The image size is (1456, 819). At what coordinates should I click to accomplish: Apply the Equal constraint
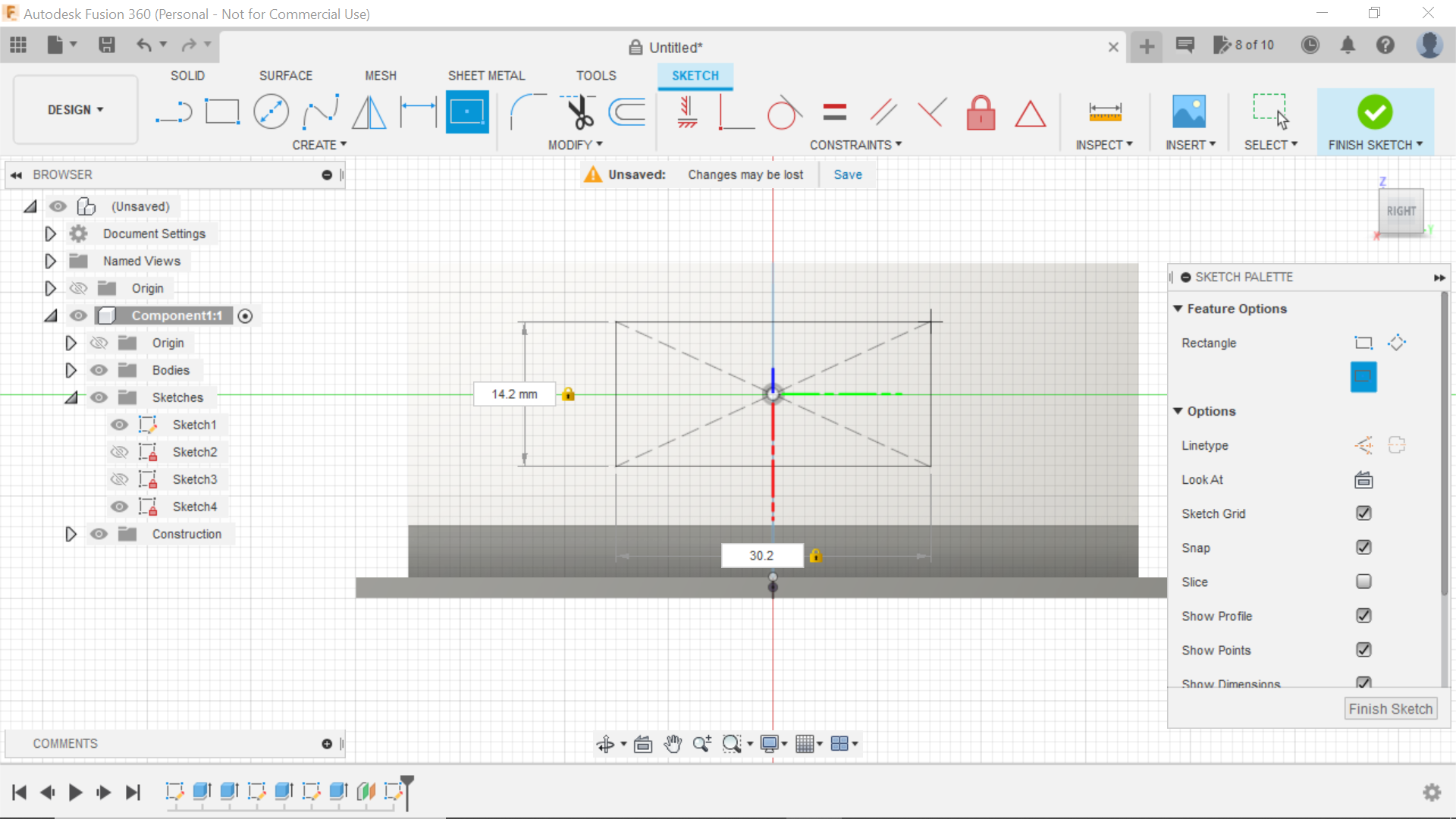(x=833, y=111)
